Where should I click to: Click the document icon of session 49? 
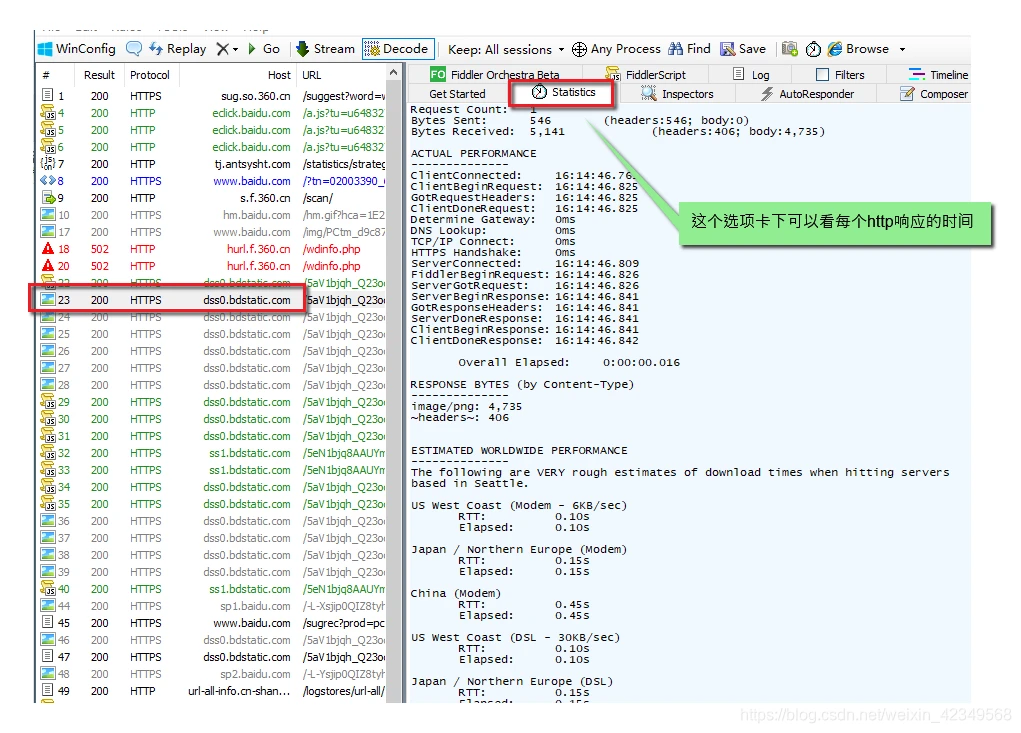click(x=48, y=690)
